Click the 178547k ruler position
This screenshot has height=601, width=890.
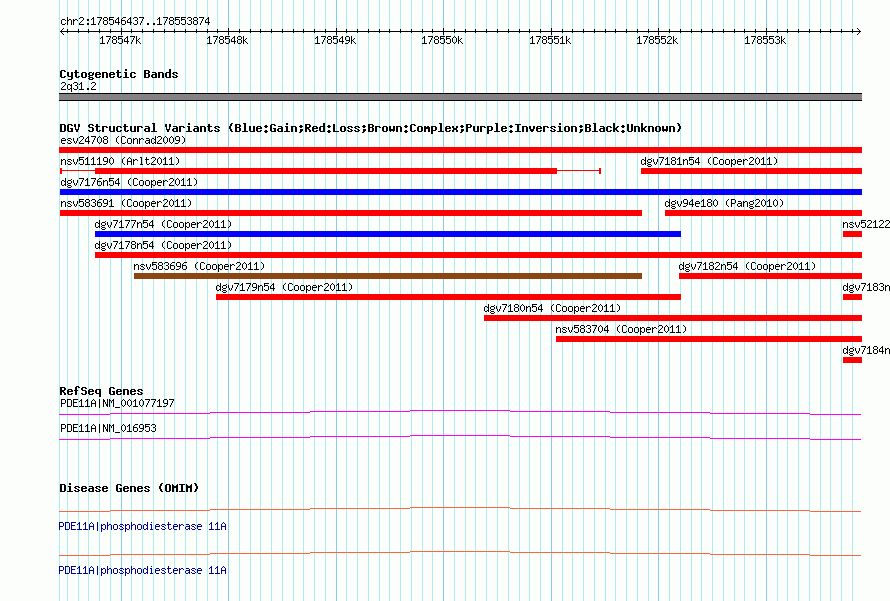(120, 40)
